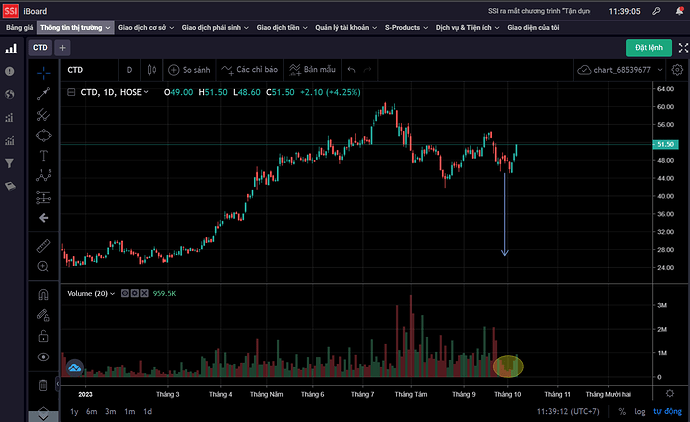Open the sidebar filter funnel icon
Screen dimensions: 690x422
pyautogui.click(x=9, y=163)
